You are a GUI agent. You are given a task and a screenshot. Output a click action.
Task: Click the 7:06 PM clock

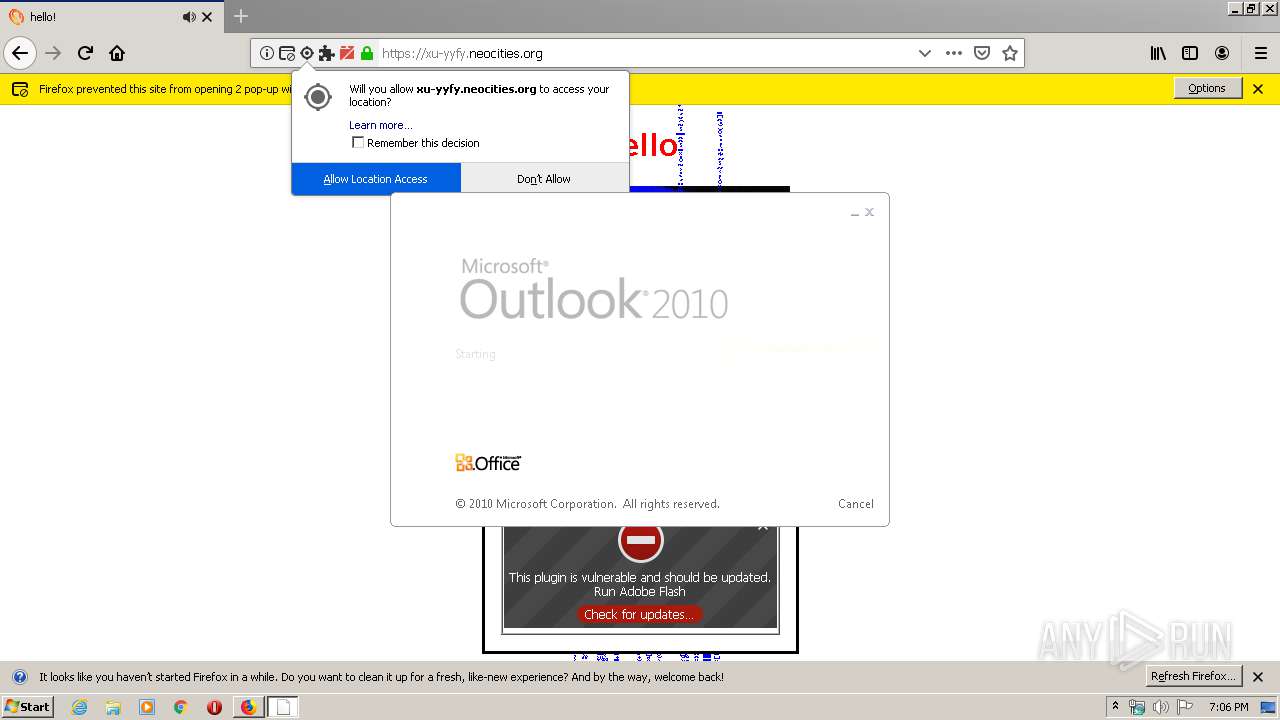(x=1229, y=707)
